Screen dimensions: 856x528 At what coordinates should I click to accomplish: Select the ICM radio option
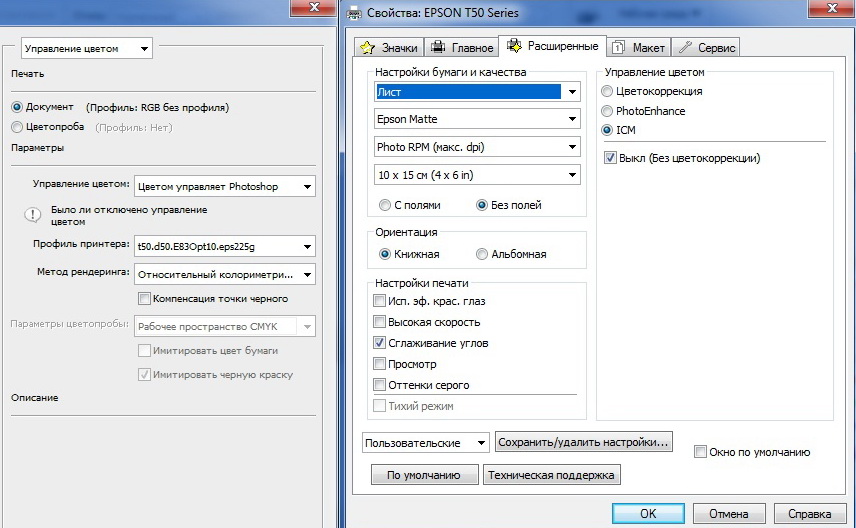[x=607, y=130]
